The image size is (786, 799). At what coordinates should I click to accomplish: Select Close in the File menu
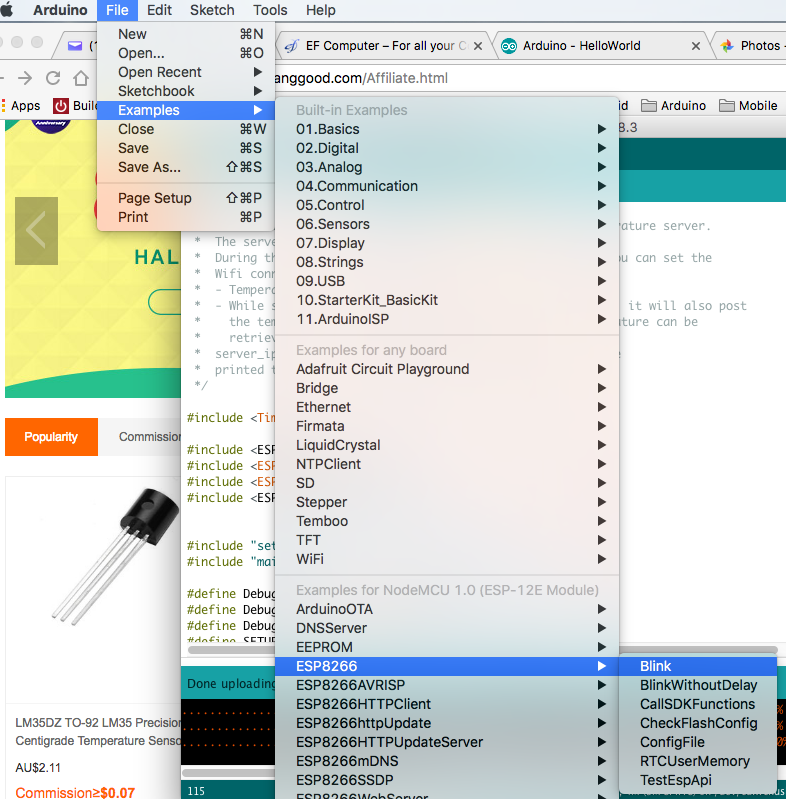[186, 129]
